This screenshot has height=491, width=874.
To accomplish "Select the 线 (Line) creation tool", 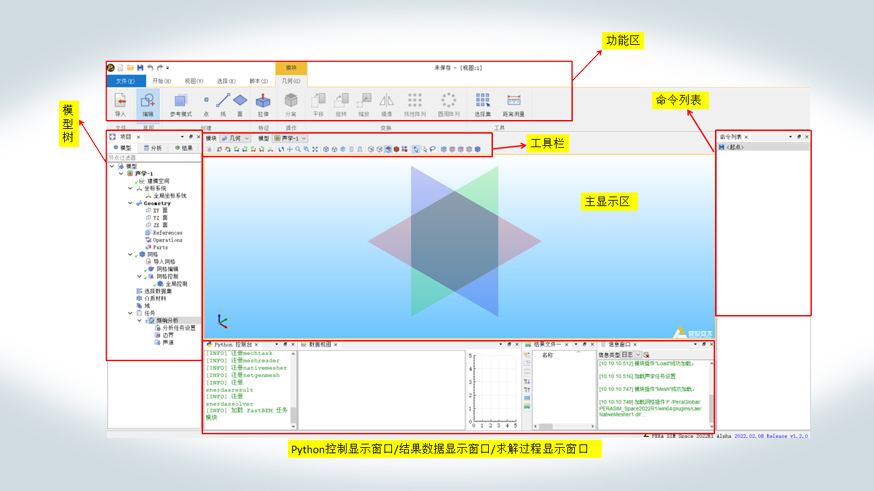I will 223,102.
